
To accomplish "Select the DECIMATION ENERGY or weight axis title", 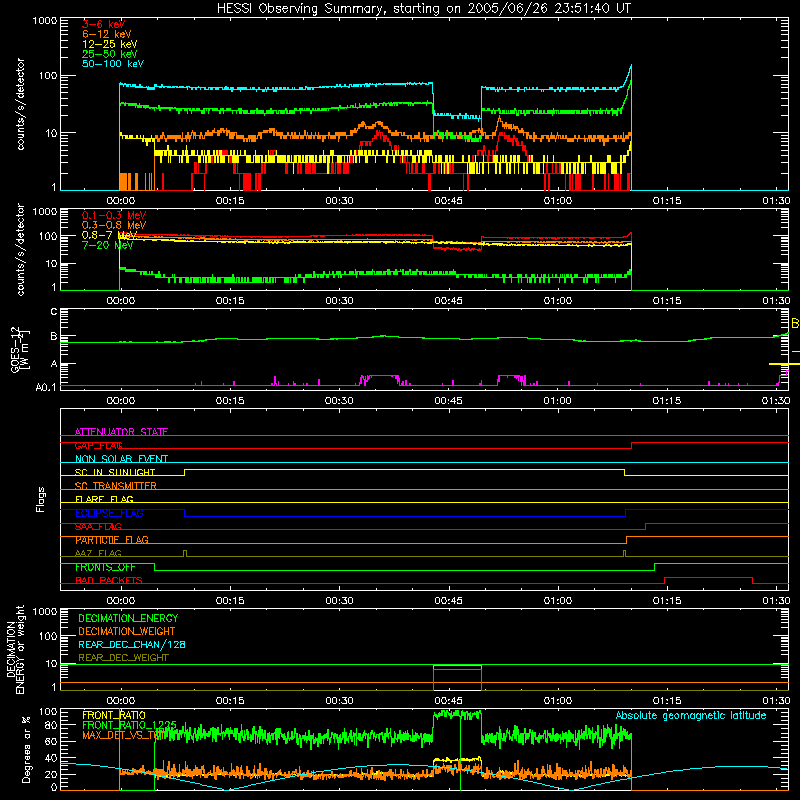I will pos(16,649).
